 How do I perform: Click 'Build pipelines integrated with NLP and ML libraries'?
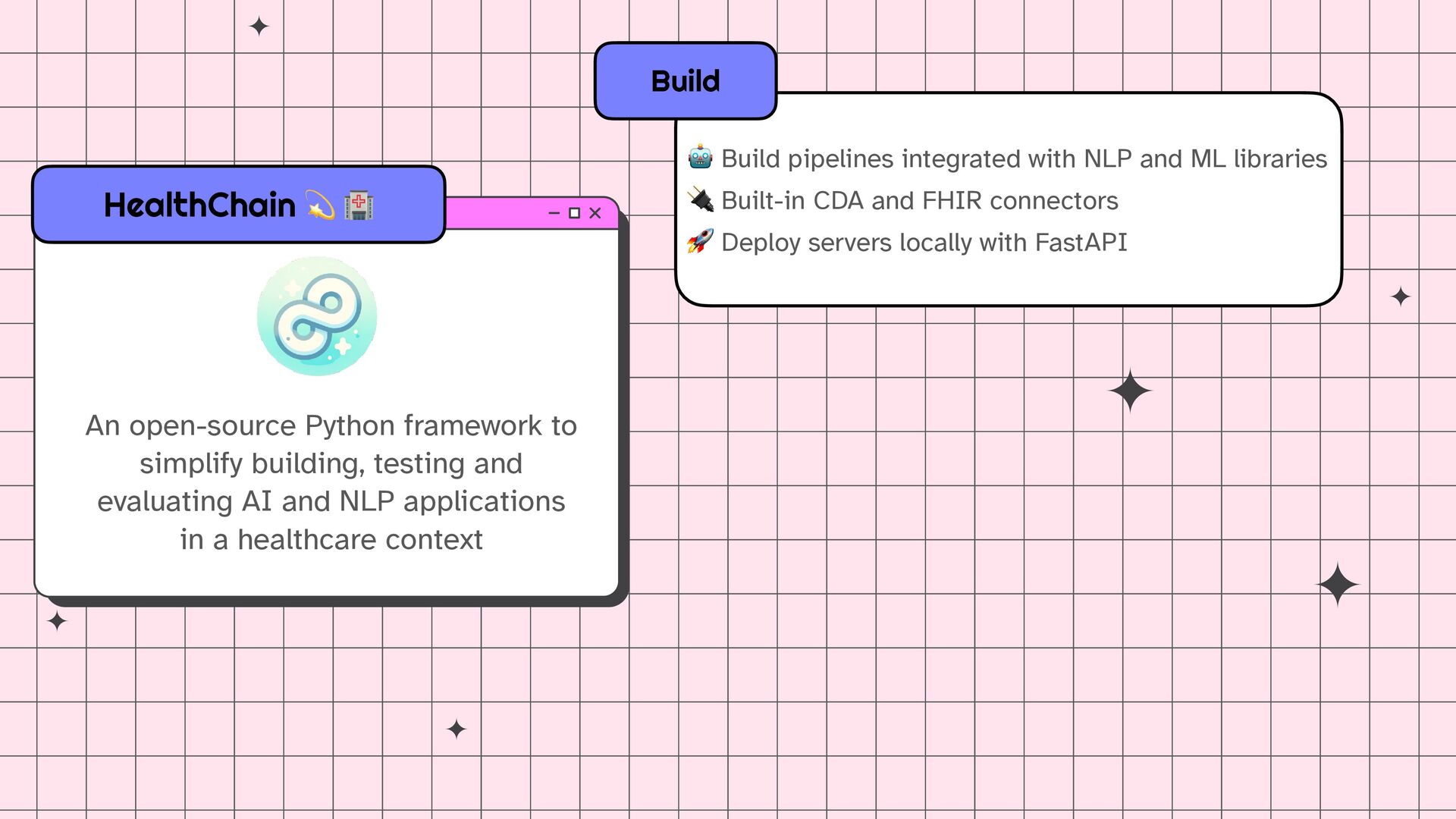[x=1024, y=158]
